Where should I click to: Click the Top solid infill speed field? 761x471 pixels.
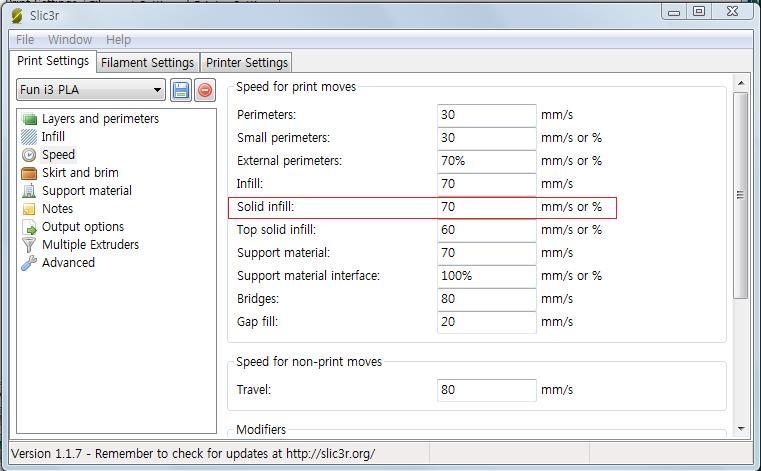tap(487, 230)
